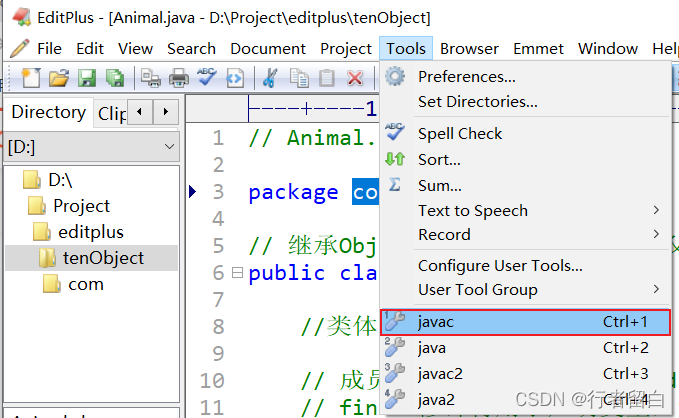Open the [D:] drive dropdown
Image resolution: width=679 pixels, height=418 pixels.
[92, 147]
